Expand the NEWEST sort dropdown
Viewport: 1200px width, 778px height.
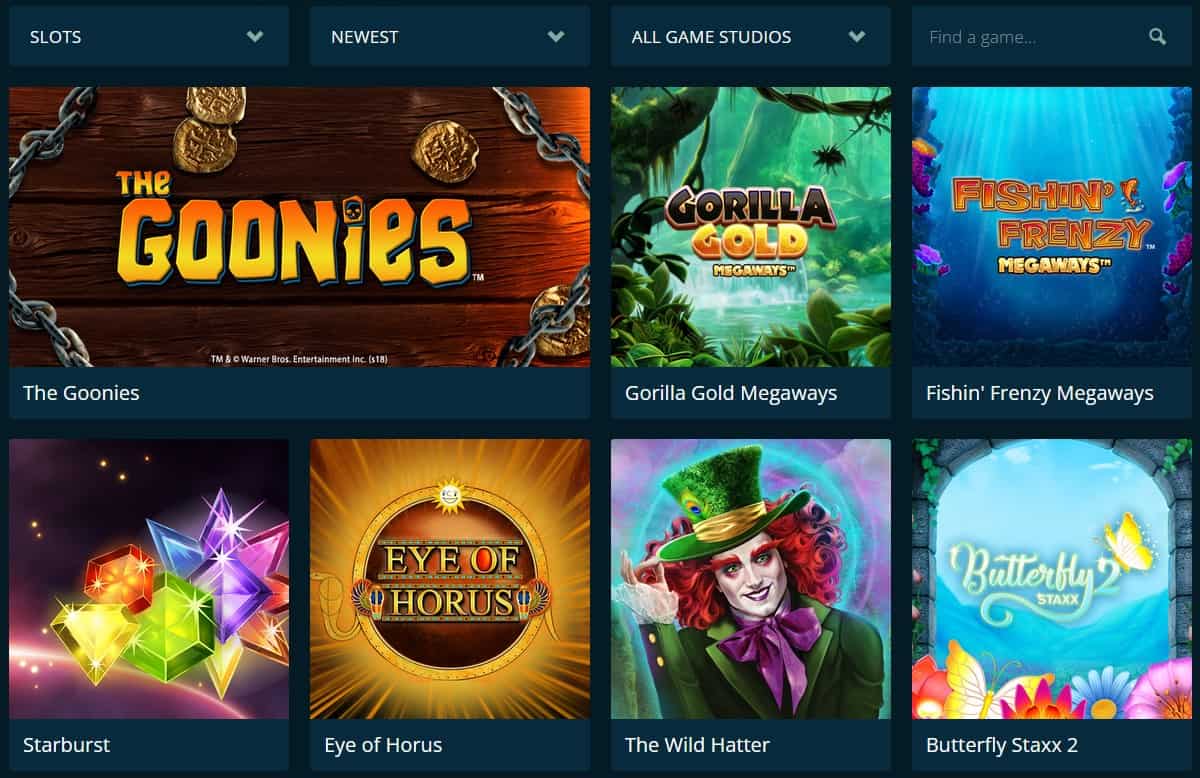click(x=450, y=36)
